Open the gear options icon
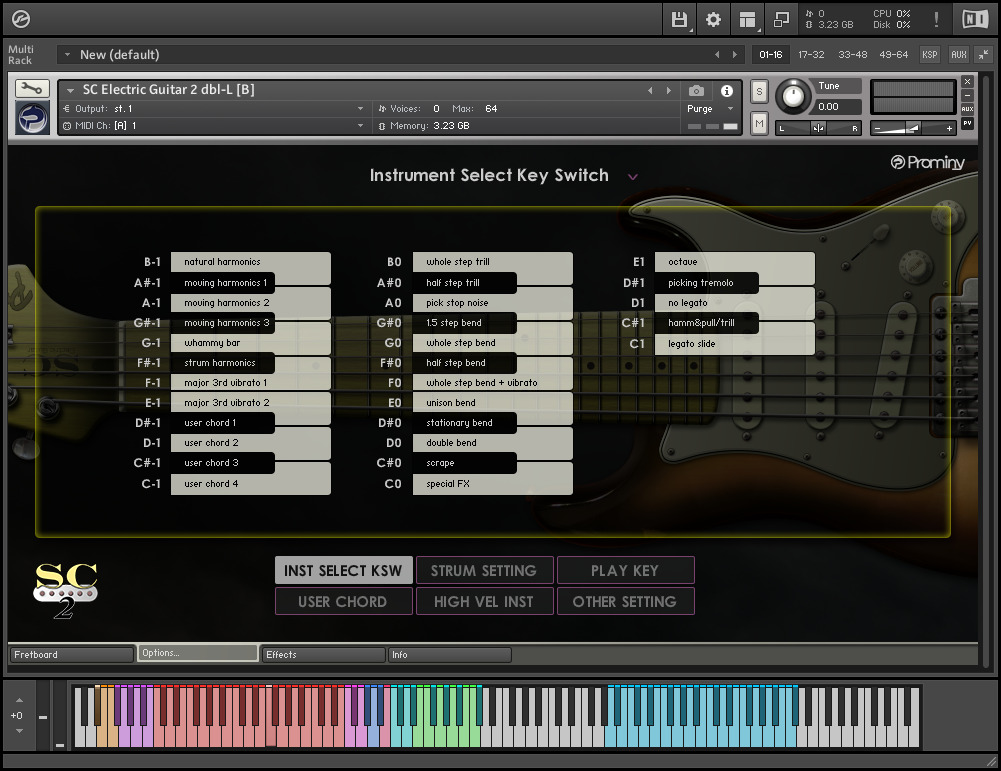The height and width of the screenshot is (771, 1001). pyautogui.click(x=713, y=20)
